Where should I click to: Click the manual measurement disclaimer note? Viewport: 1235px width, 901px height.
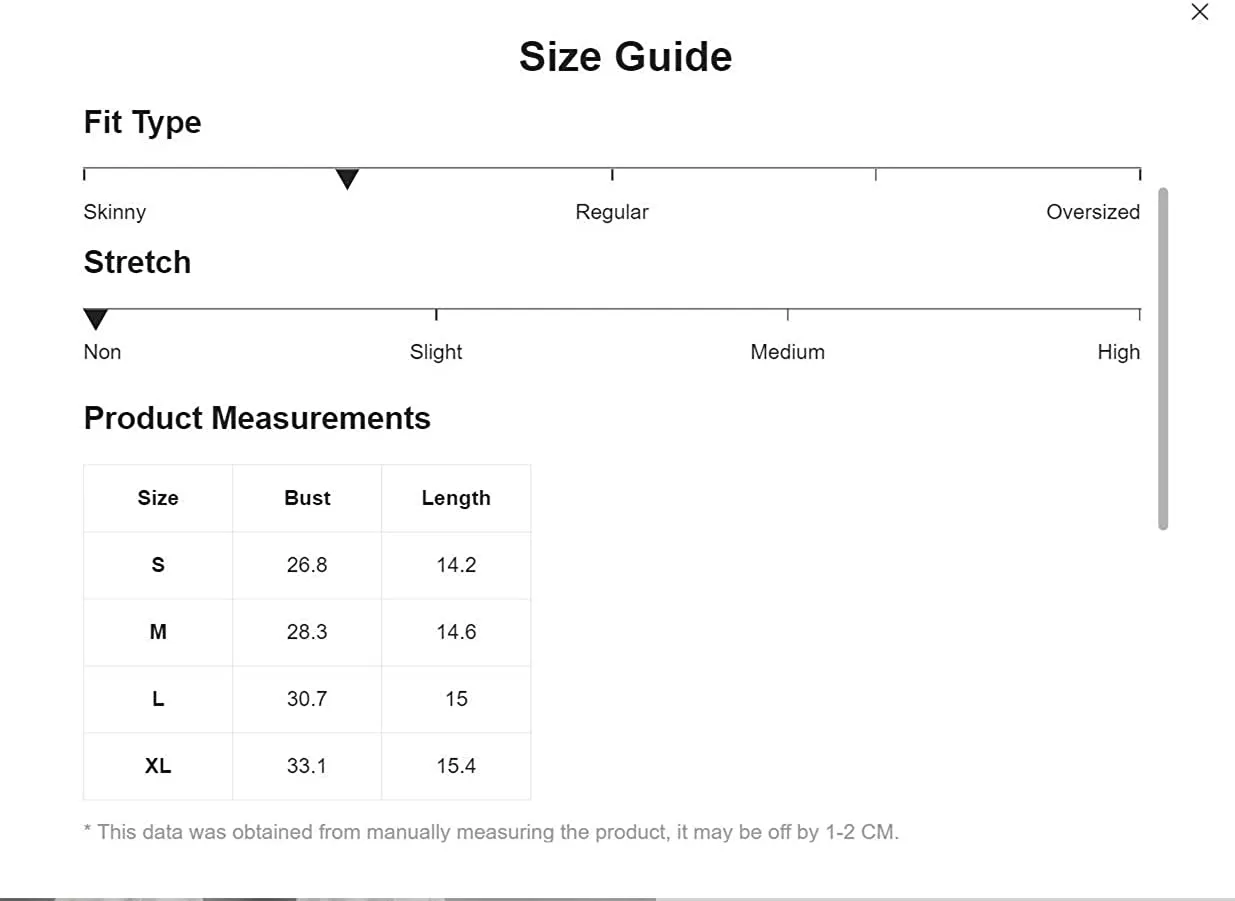tap(491, 832)
